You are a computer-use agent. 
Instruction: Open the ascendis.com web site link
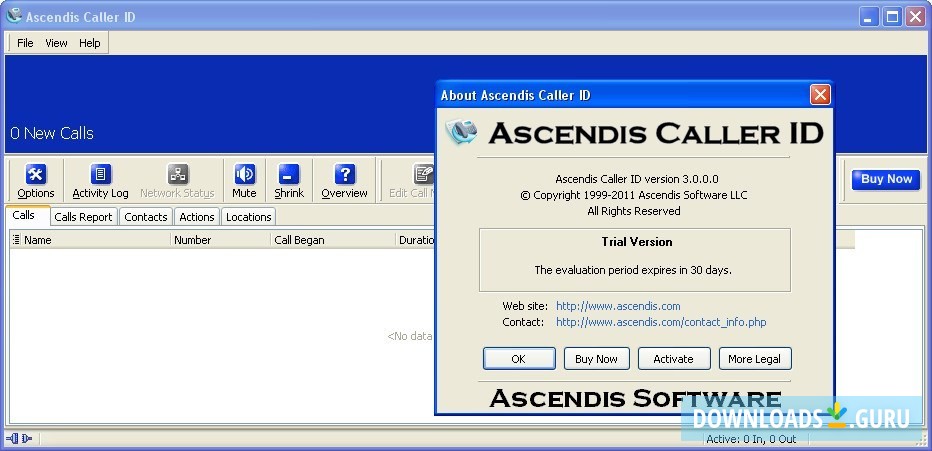[x=618, y=306]
